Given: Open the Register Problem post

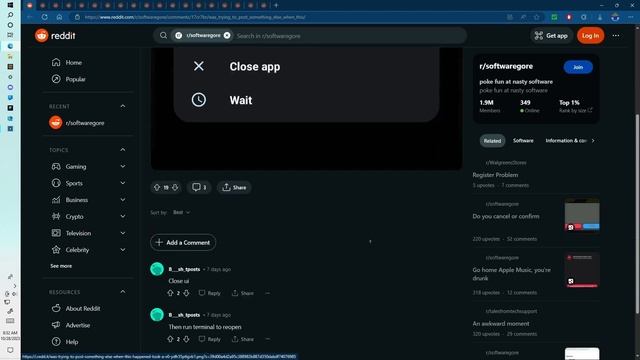Looking at the screenshot, I should pos(495,175).
